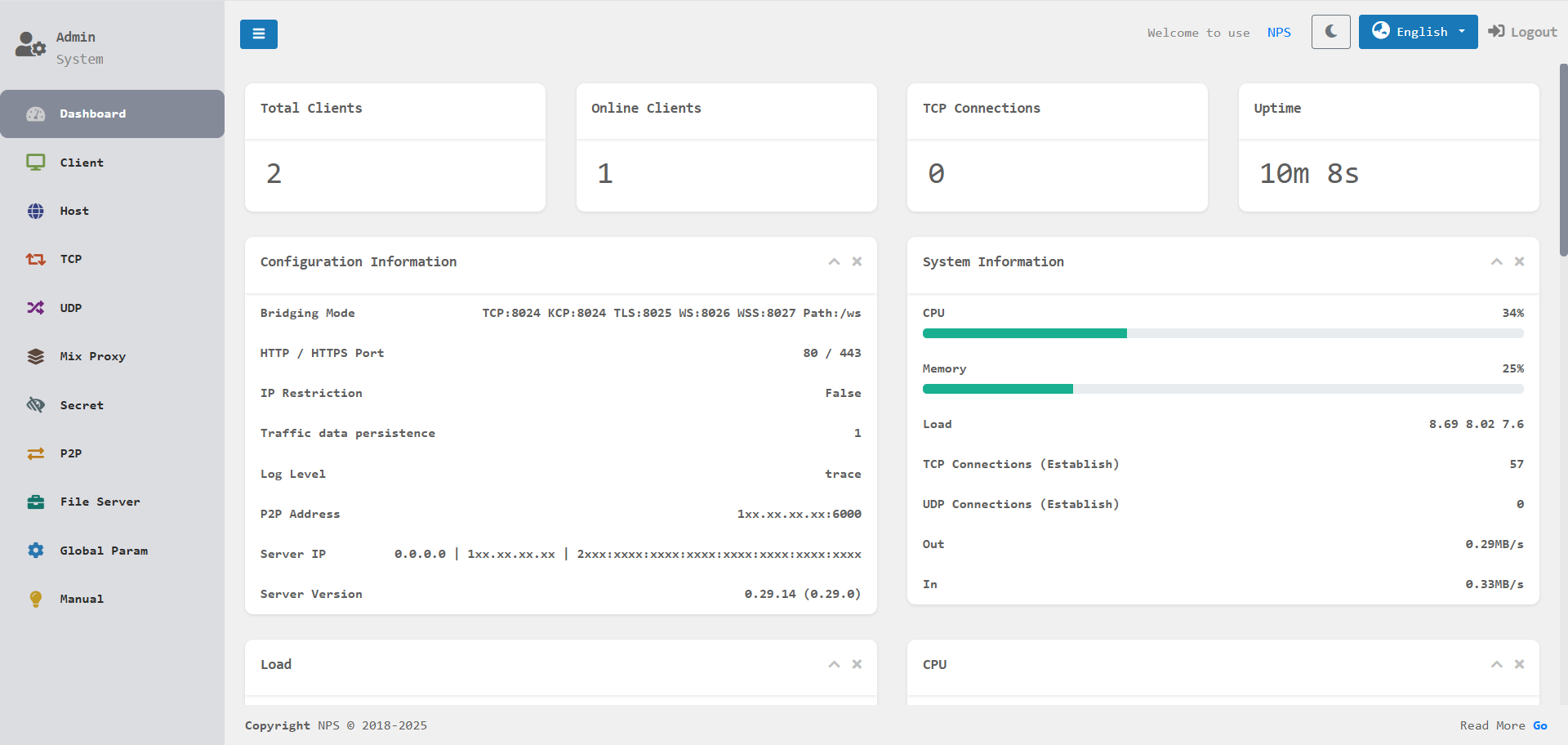Toggle dark mode with the moon button
Viewport: 1568px width, 745px height.
(x=1330, y=32)
